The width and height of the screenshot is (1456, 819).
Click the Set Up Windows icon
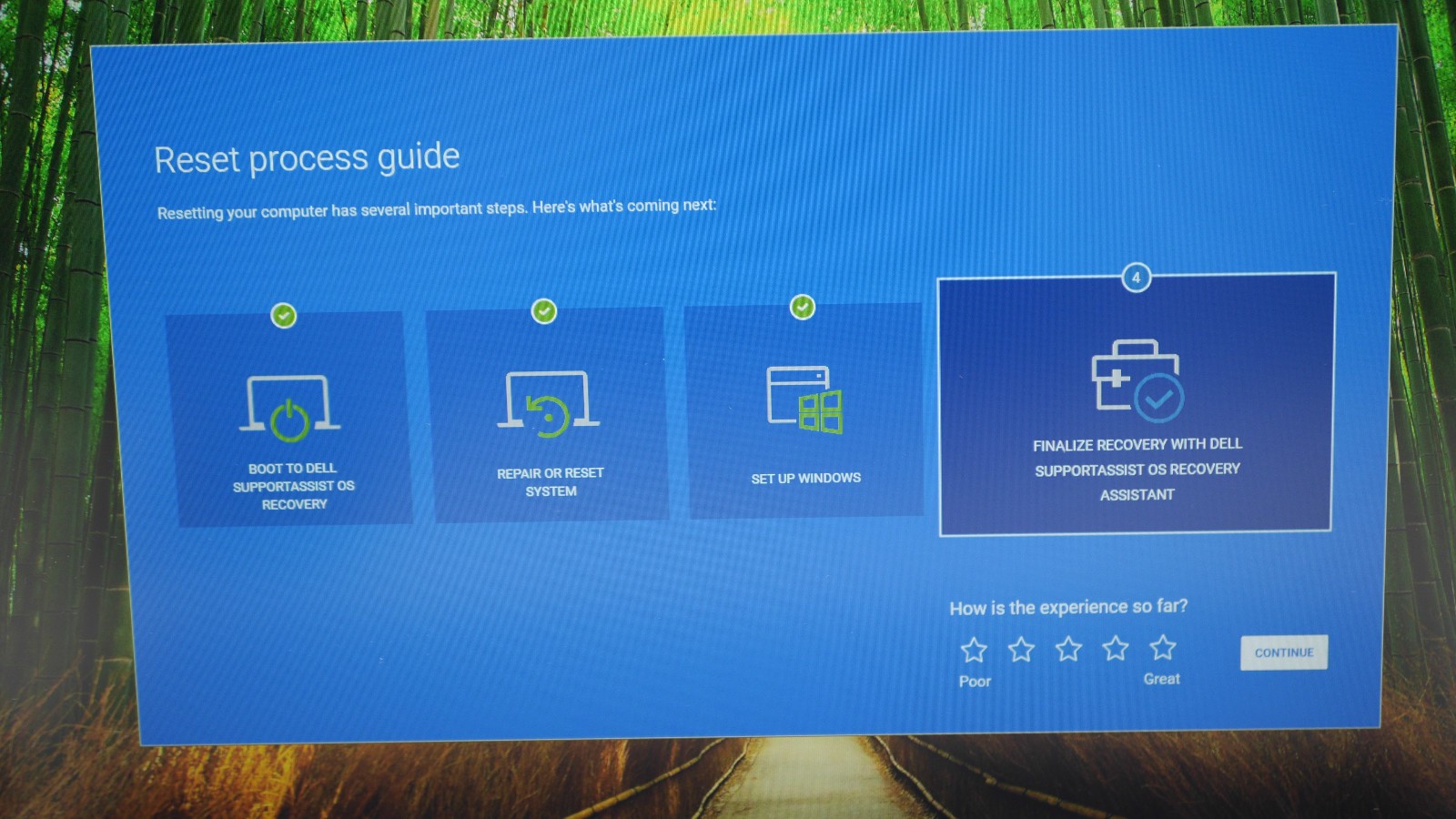click(805, 399)
